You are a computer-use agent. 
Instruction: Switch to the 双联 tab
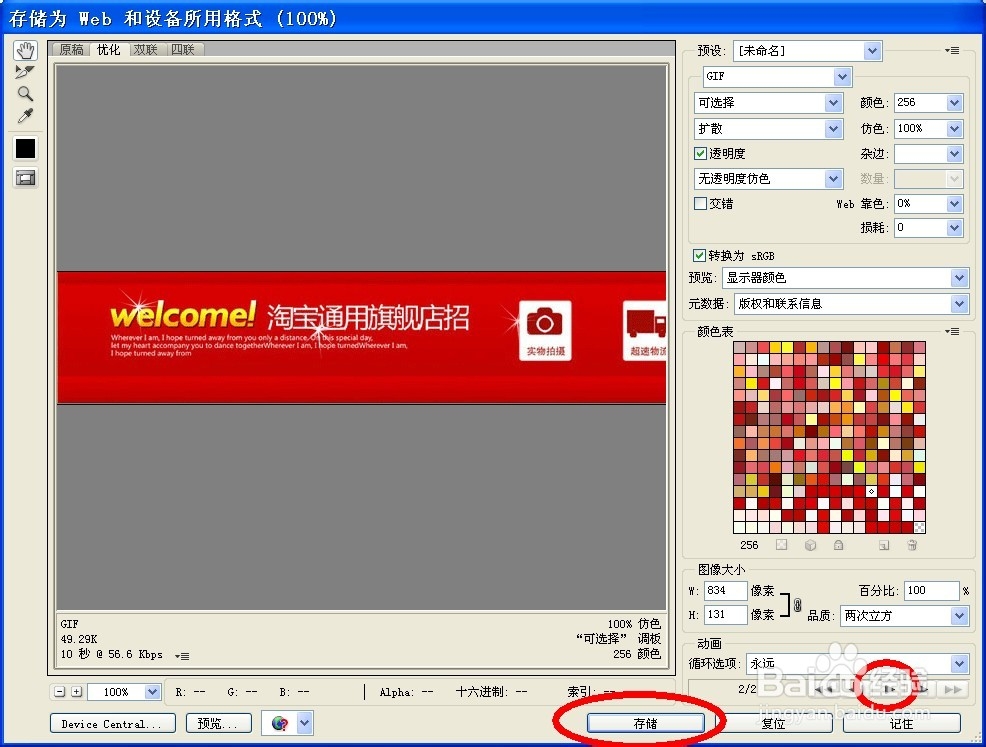click(x=145, y=50)
